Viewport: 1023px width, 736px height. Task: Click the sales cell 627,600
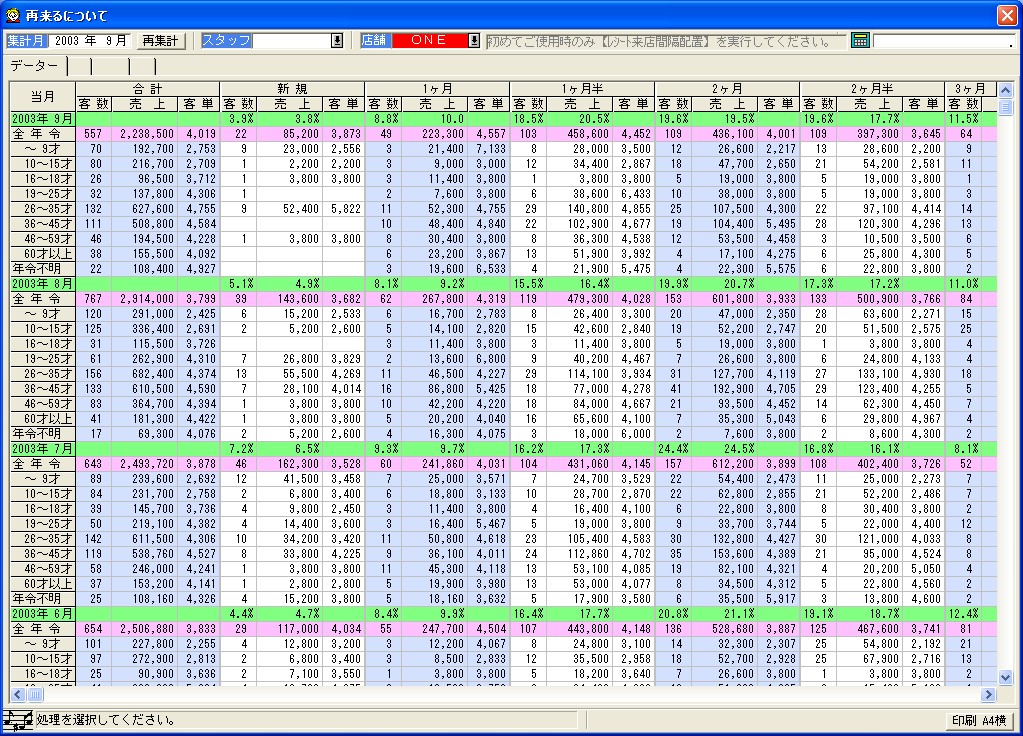[x=145, y=209]
